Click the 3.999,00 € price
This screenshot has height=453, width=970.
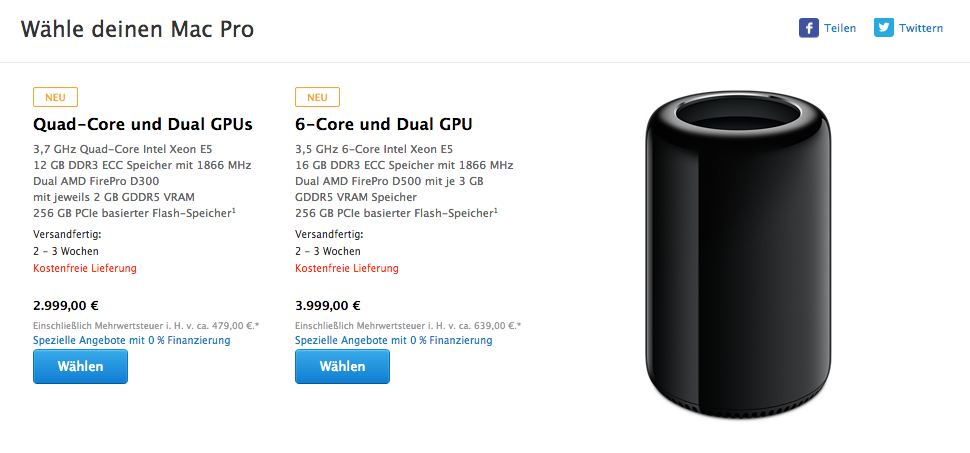click(328, 306)
